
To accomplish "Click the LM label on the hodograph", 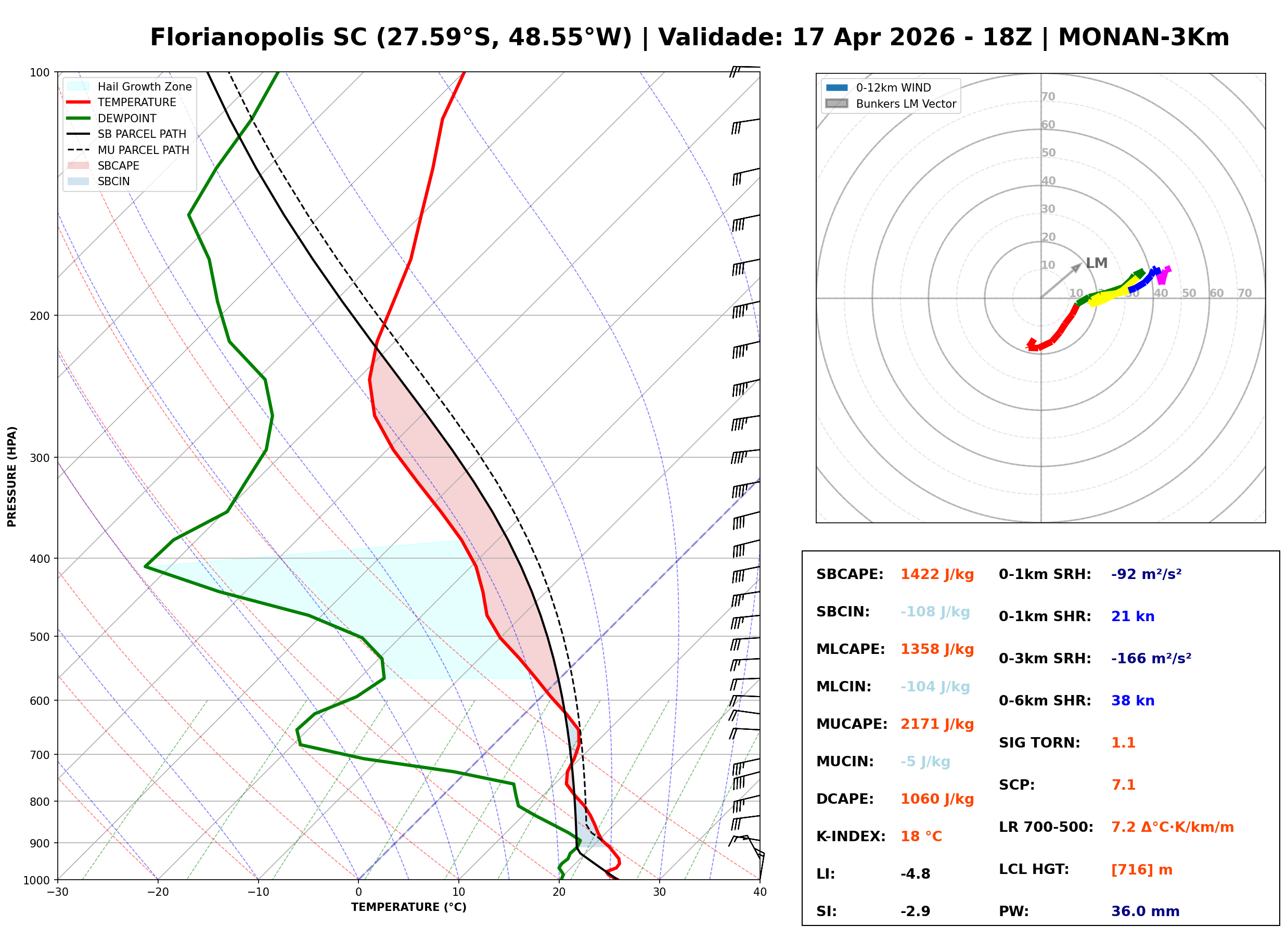I will pyautogui.click(x=1097, y=263).
